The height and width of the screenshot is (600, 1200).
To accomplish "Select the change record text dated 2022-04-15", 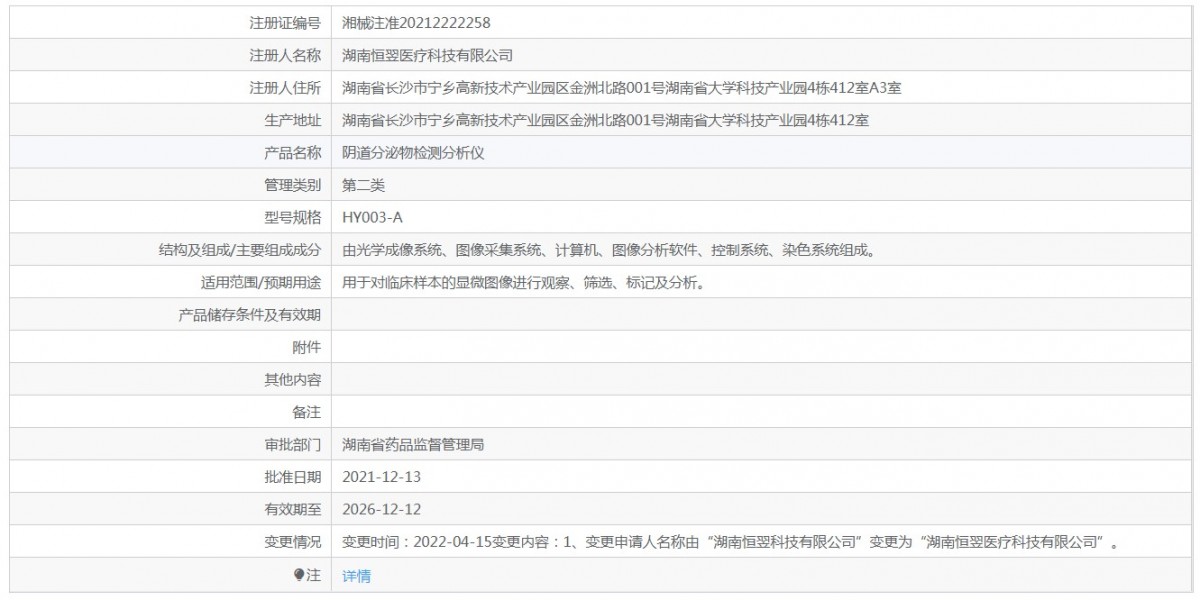I will [x=729, y=543].
